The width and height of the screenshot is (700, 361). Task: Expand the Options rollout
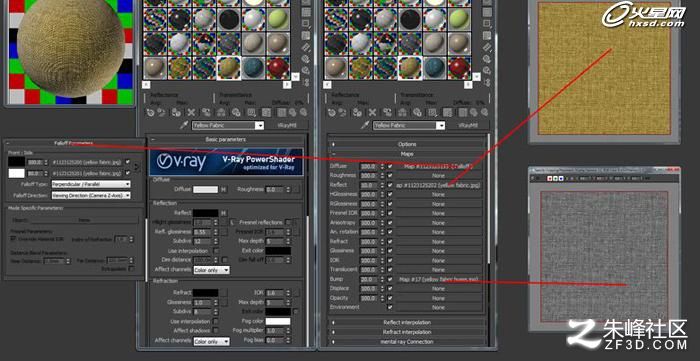coord(407,144)
